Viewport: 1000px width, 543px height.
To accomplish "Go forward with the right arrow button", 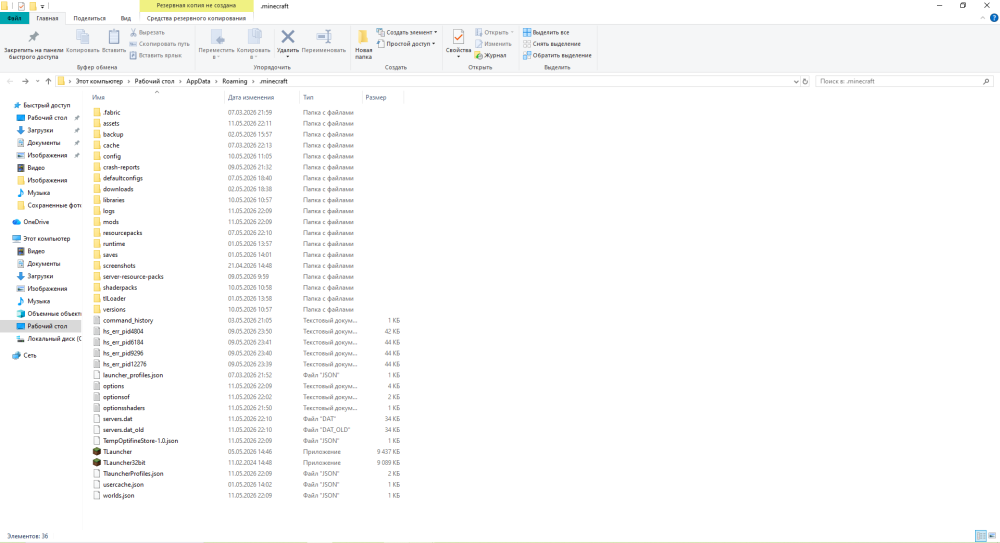I will coord(25,82).
